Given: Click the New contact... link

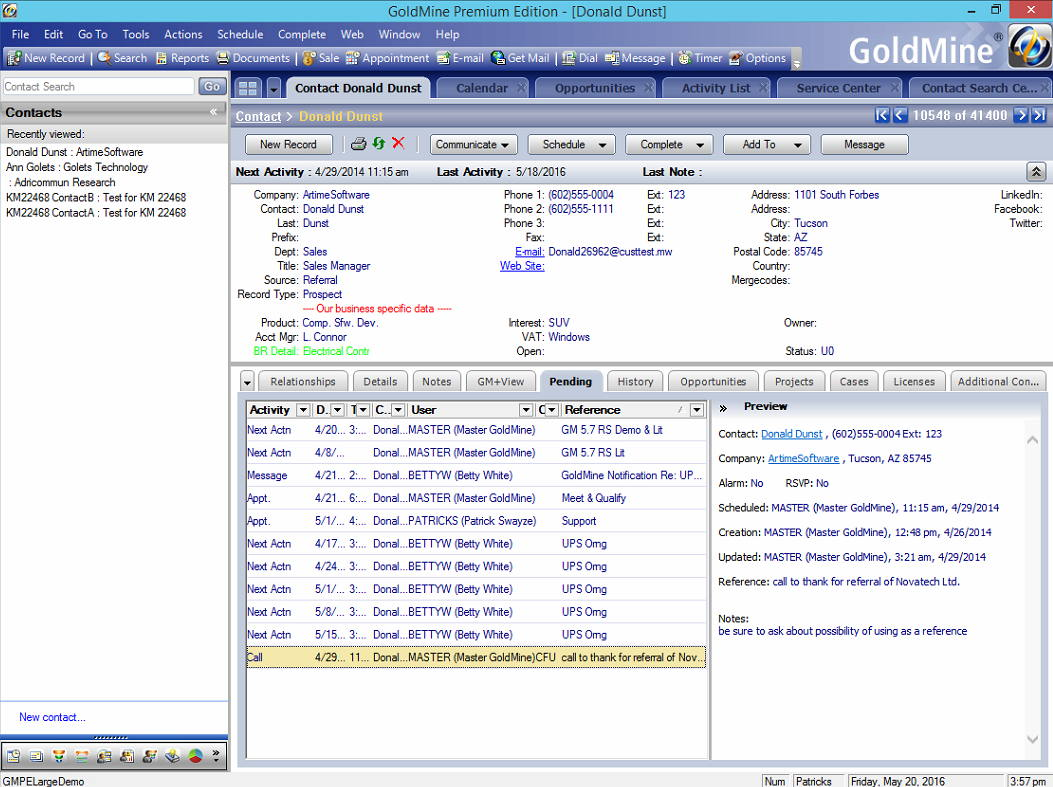Looking at the screenshot, I should pos(52,717).
